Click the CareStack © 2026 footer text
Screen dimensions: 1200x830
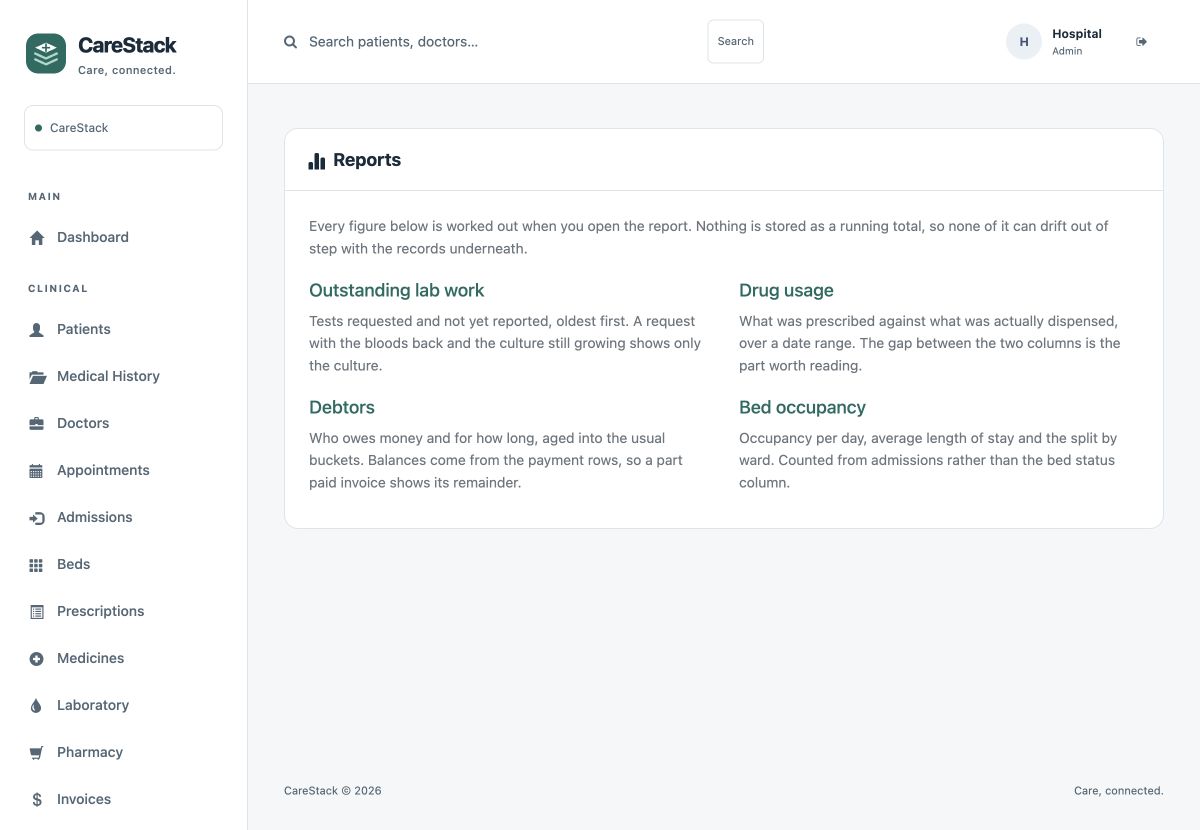tap(333, 791)
